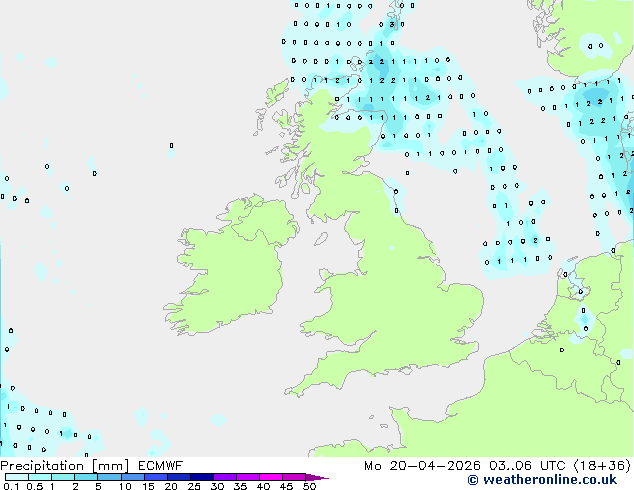
Task: Click the '45' legend label
Action: pyautogui.click(x=286, y=486)
